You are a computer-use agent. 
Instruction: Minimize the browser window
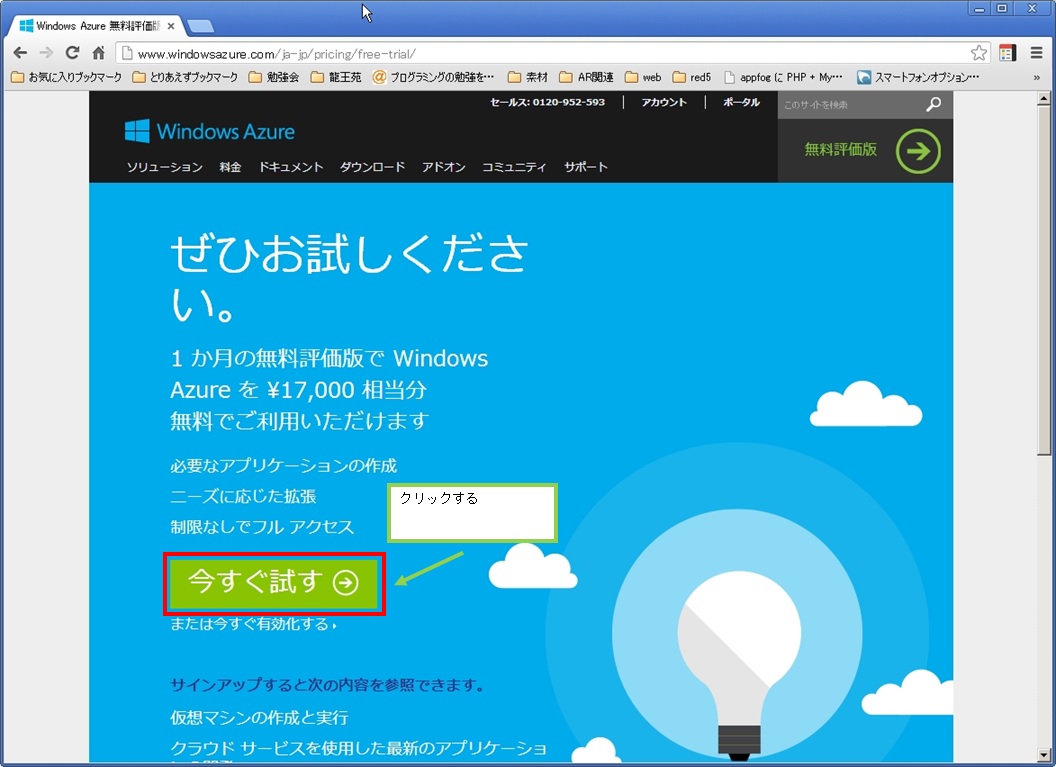pyautogui.click(x=979, y=9)
